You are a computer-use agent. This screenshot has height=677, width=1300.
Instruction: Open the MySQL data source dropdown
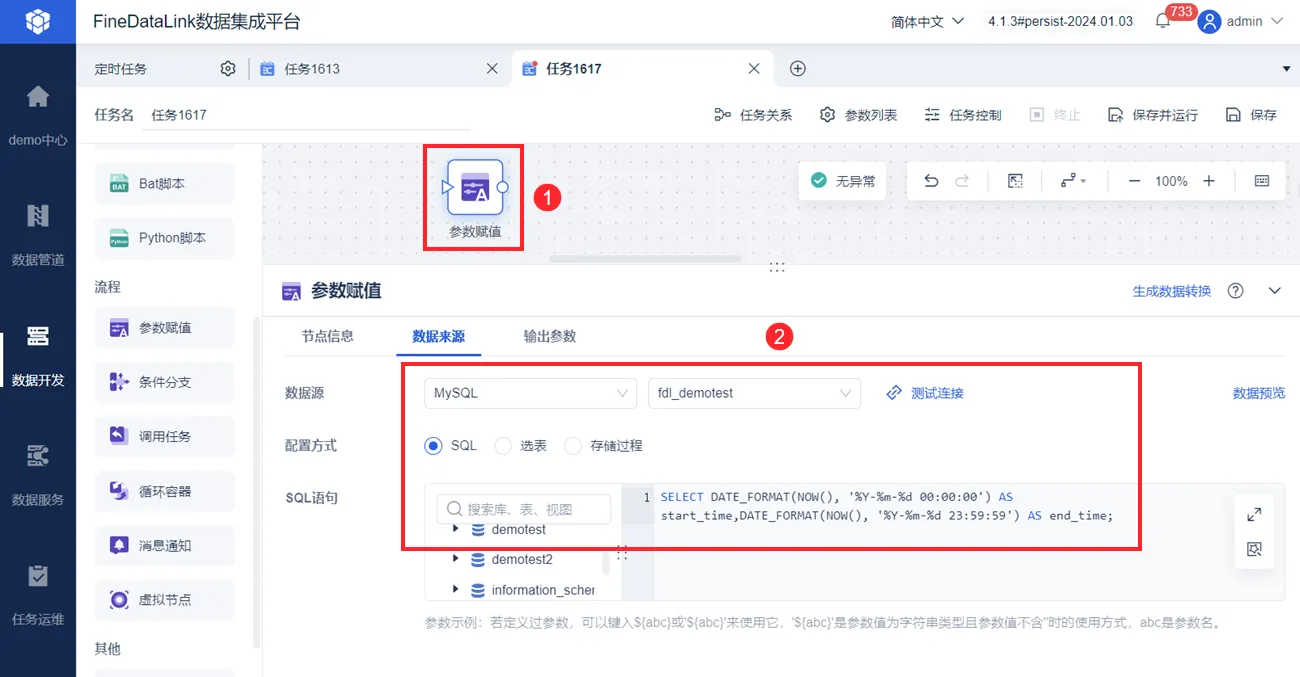tap(530, 393)
